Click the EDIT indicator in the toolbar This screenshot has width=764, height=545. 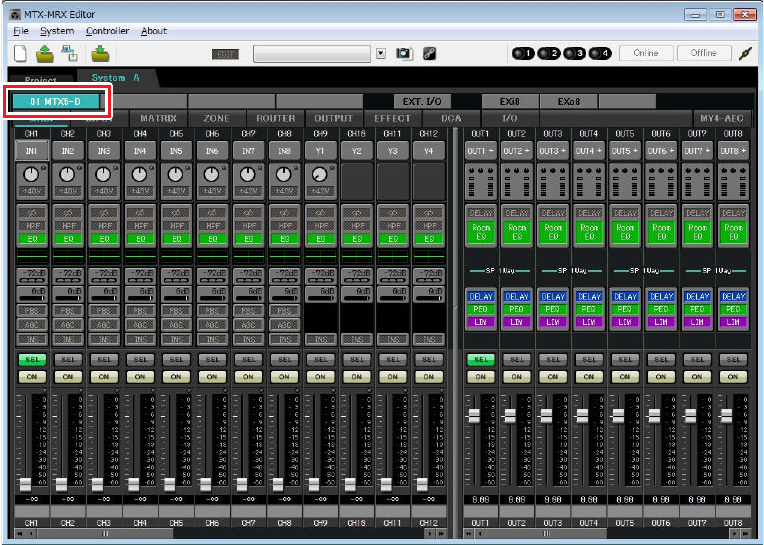(225, 54)
